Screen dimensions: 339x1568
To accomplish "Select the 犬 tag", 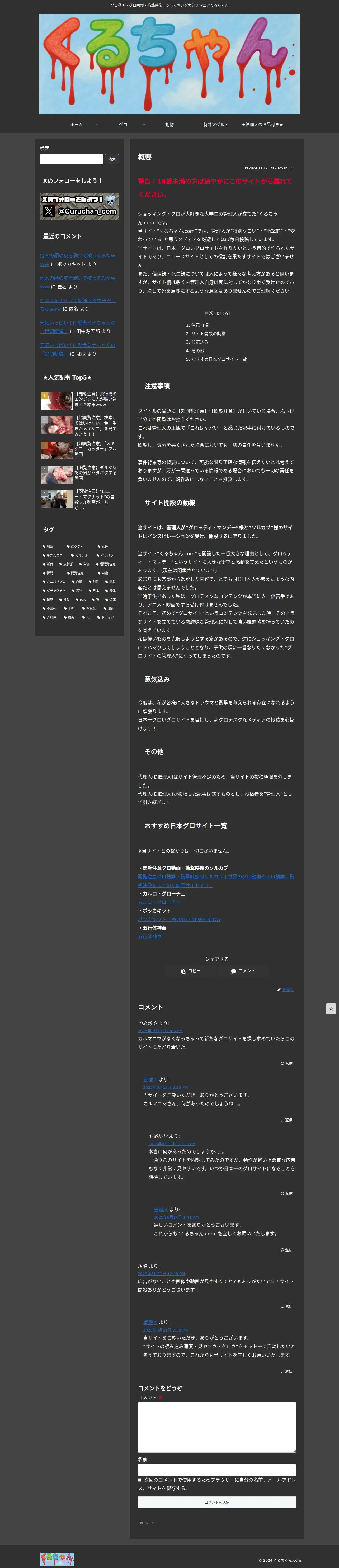I will [x=86, y=617].
